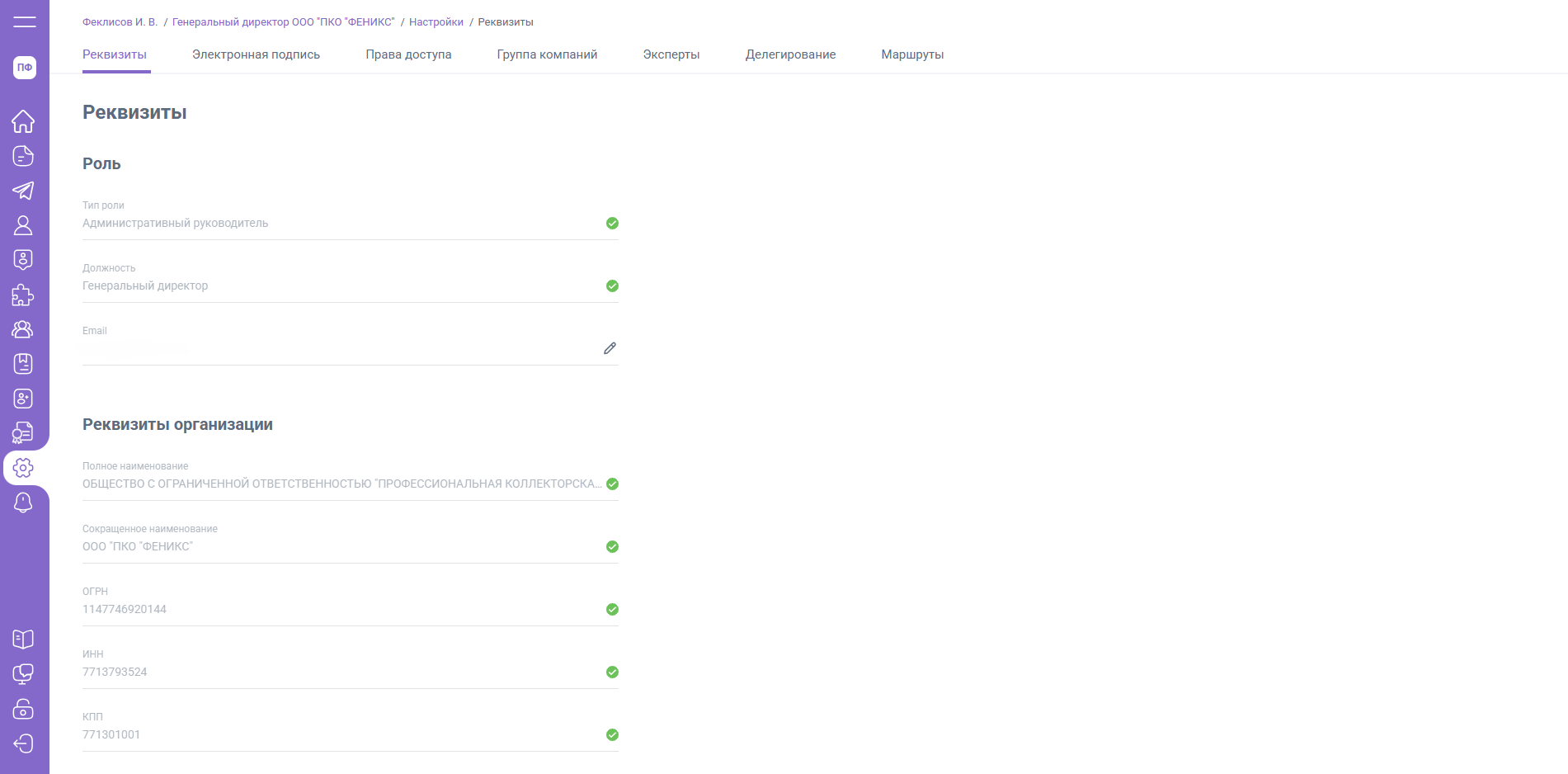Viewport: 1568px width, 774px height.
Task: Click the pencil icon to edit Email
Action: 610,348
